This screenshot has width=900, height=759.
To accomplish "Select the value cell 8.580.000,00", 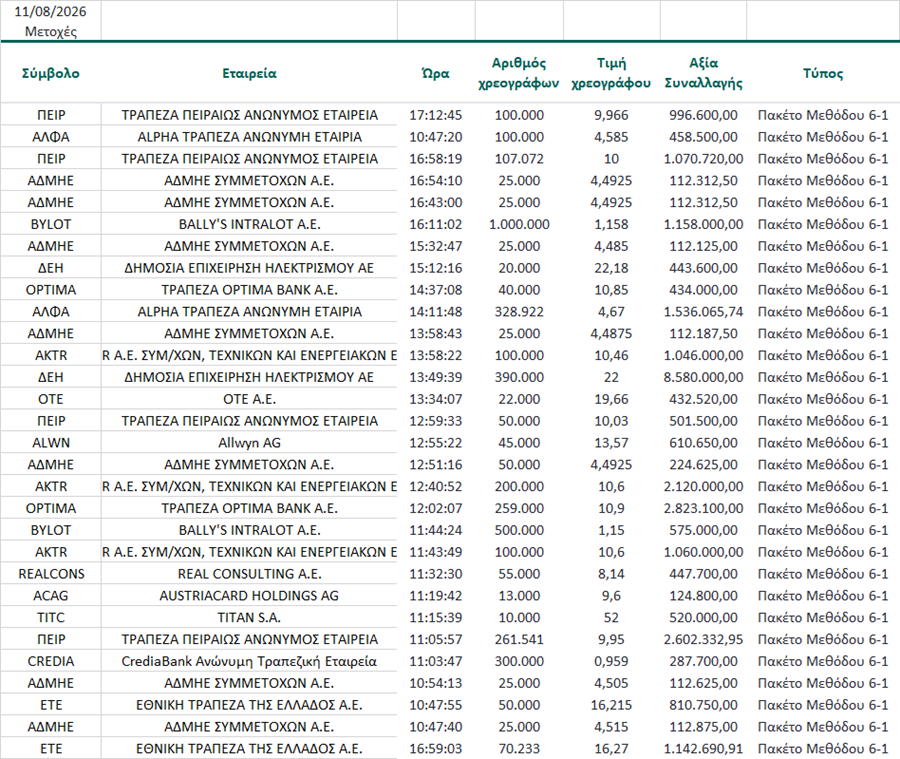I will (704, 377).
